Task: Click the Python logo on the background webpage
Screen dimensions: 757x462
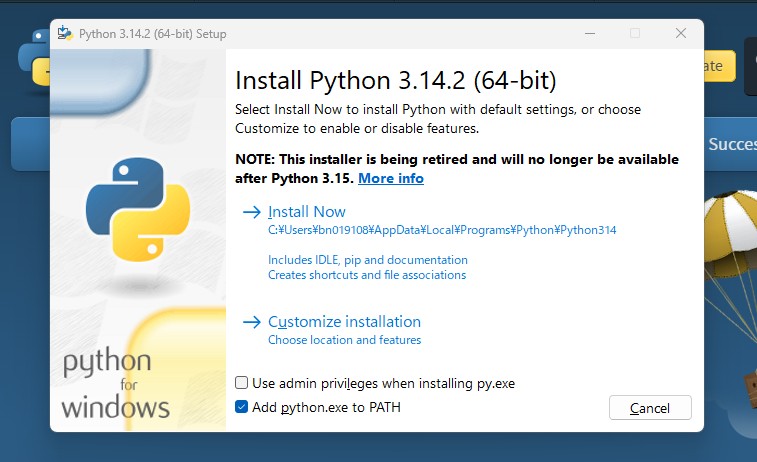Action: pos(32,55)
